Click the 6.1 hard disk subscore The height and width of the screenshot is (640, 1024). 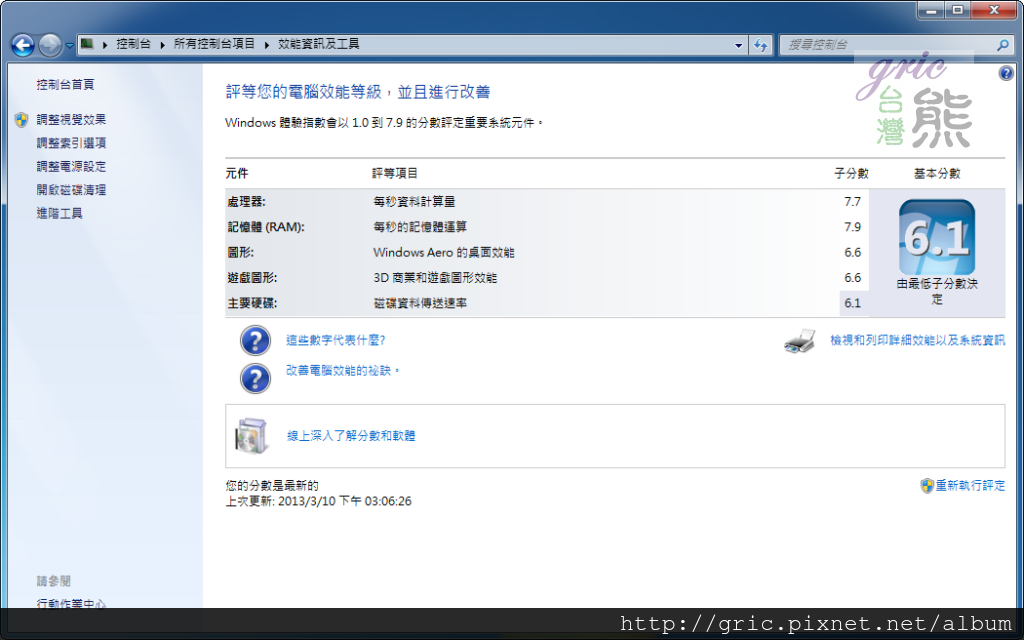(852, 304)
